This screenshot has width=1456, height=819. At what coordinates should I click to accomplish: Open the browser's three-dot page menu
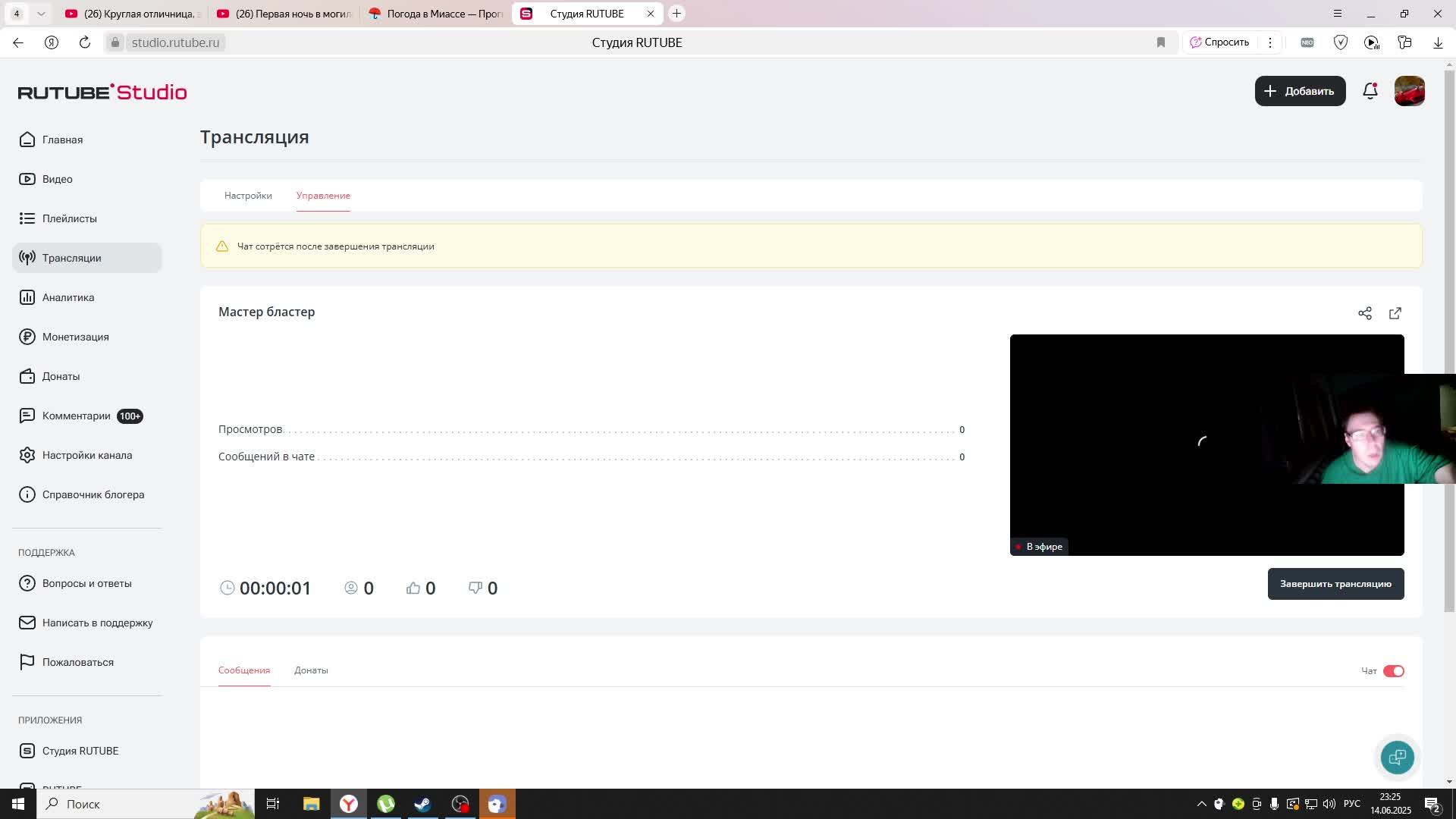[x=1270, y=42]
